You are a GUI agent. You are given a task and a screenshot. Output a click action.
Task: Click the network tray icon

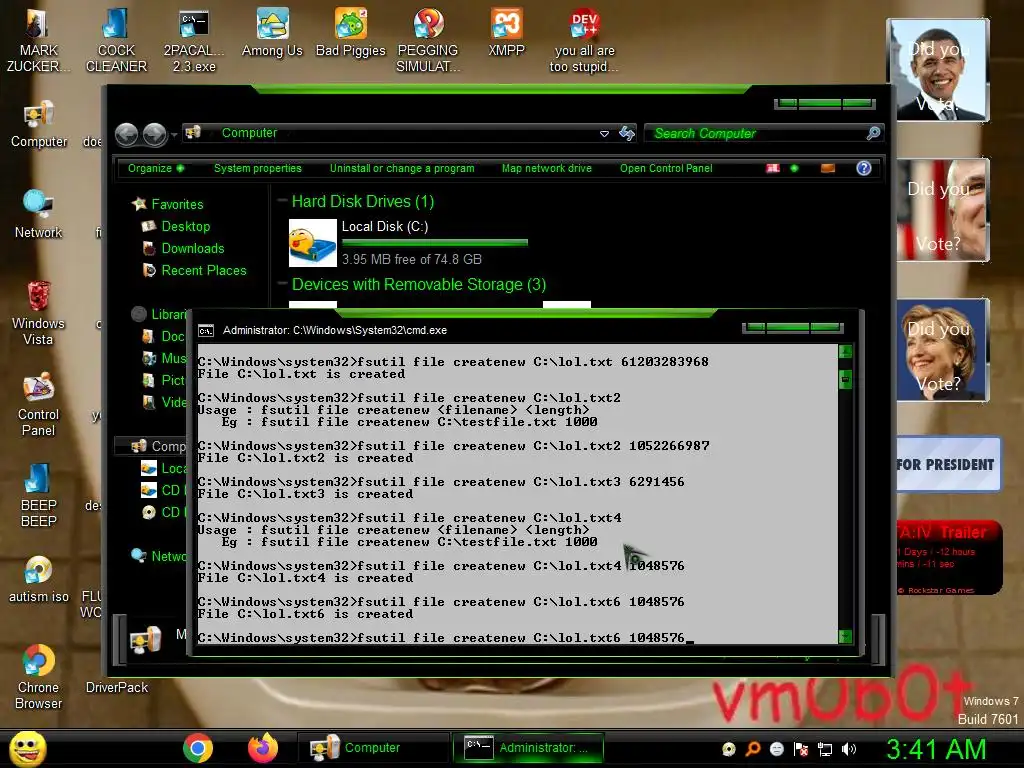(x=825, y=749)
